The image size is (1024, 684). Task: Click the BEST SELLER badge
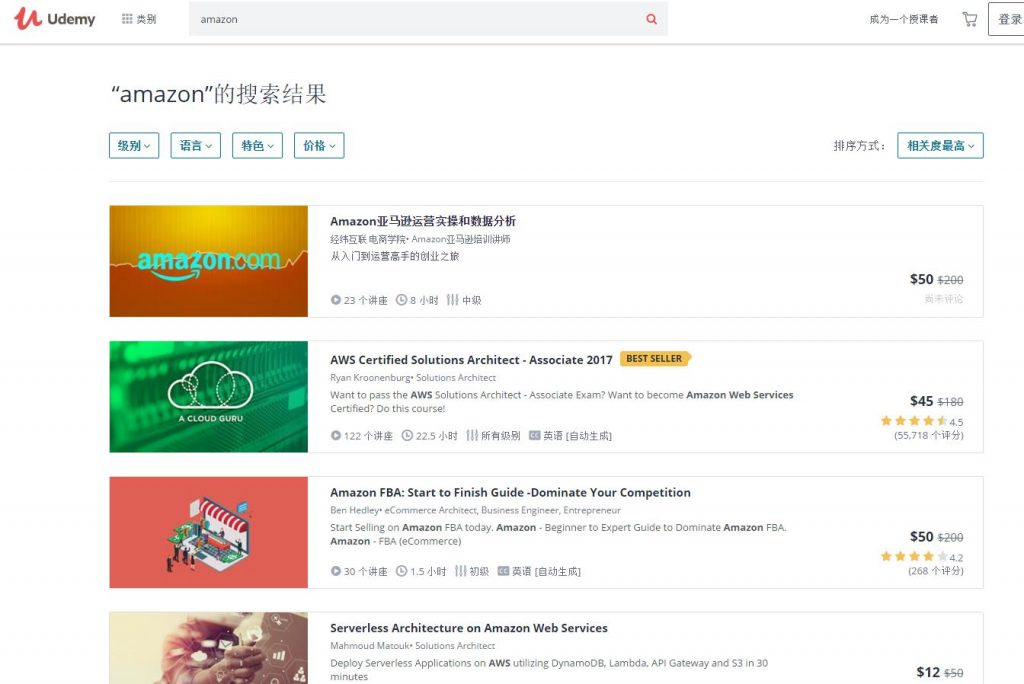coord(655,359)
